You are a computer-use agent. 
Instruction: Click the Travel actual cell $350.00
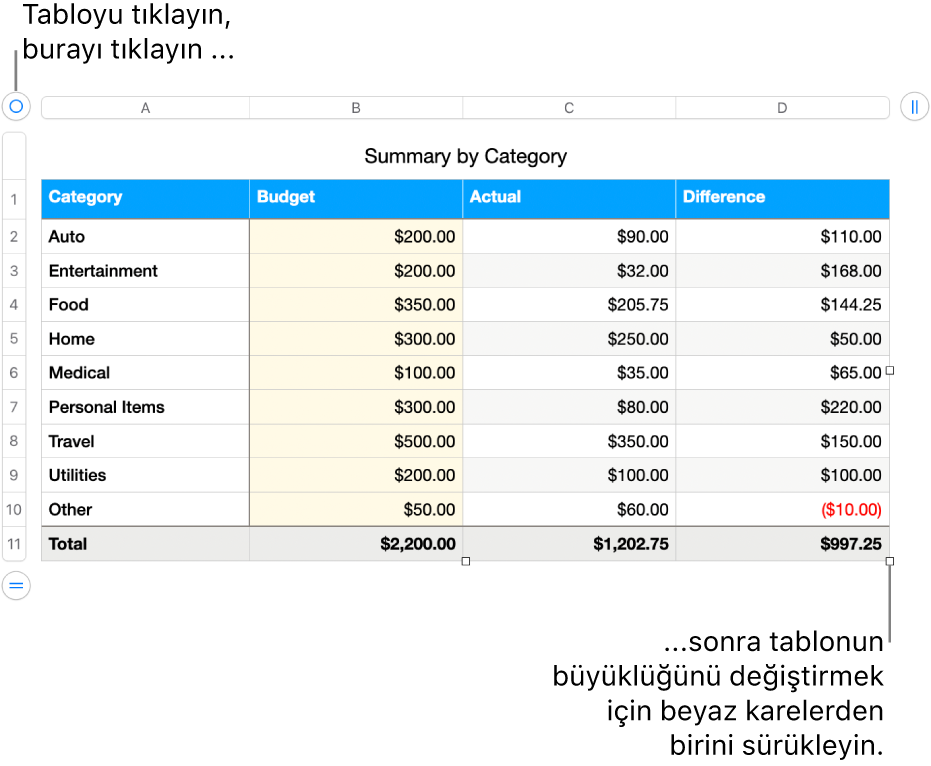point(638,441)
